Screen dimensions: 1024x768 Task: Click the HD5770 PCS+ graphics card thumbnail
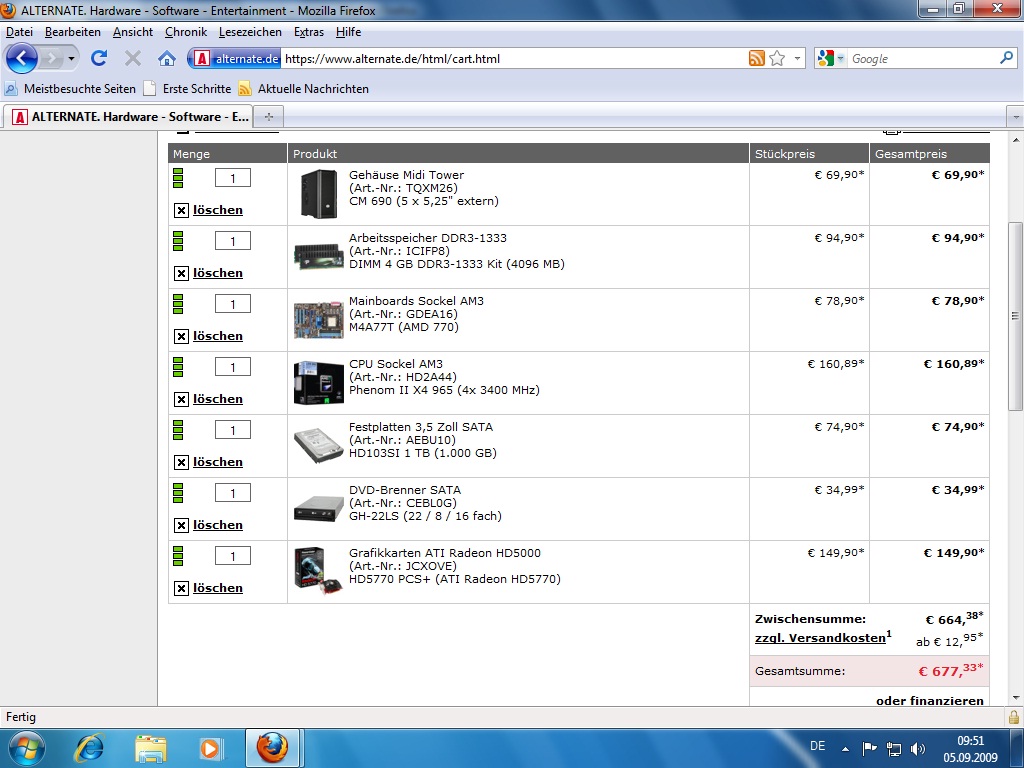[318, 571]
